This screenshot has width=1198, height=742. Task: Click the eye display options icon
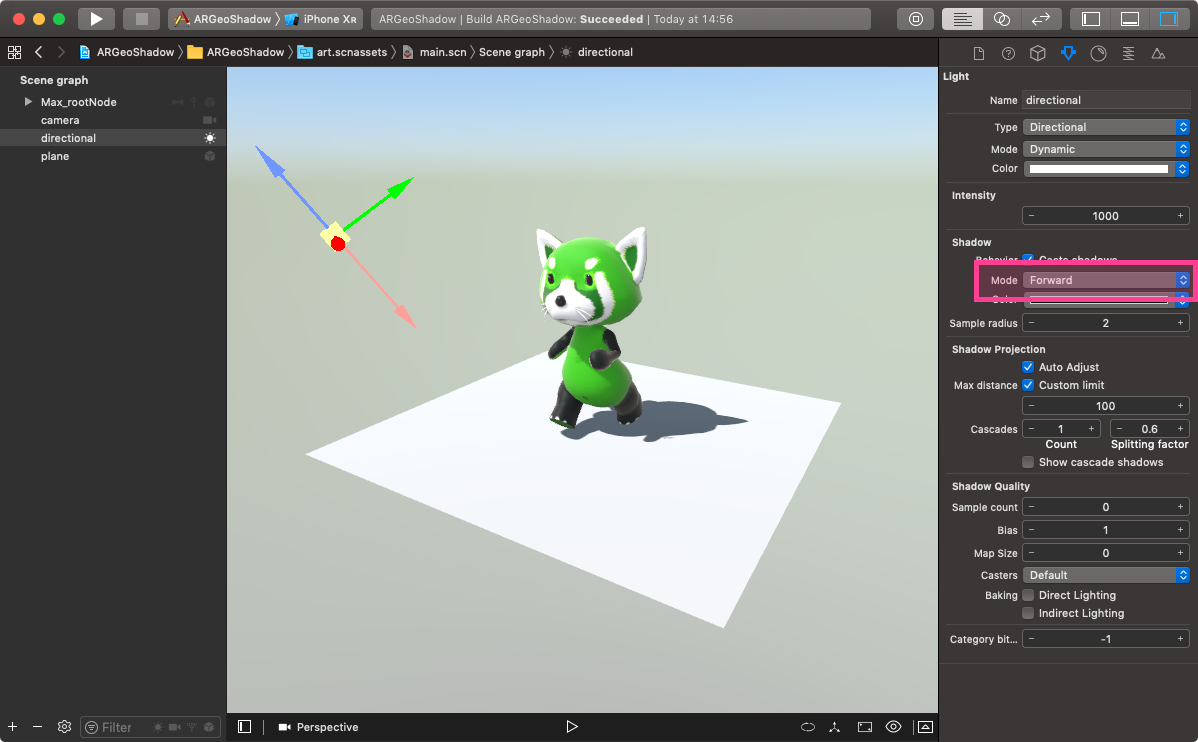click(893, 727)
